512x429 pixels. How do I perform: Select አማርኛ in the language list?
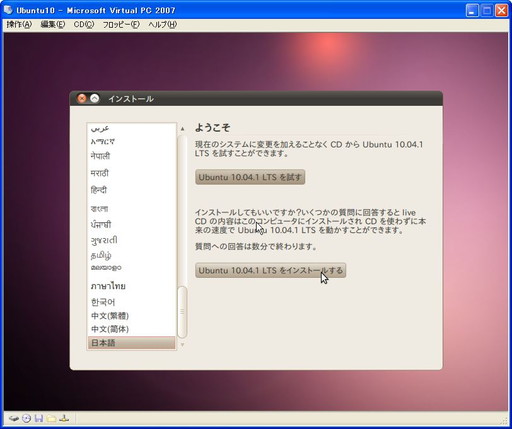(x=131, y=141)
